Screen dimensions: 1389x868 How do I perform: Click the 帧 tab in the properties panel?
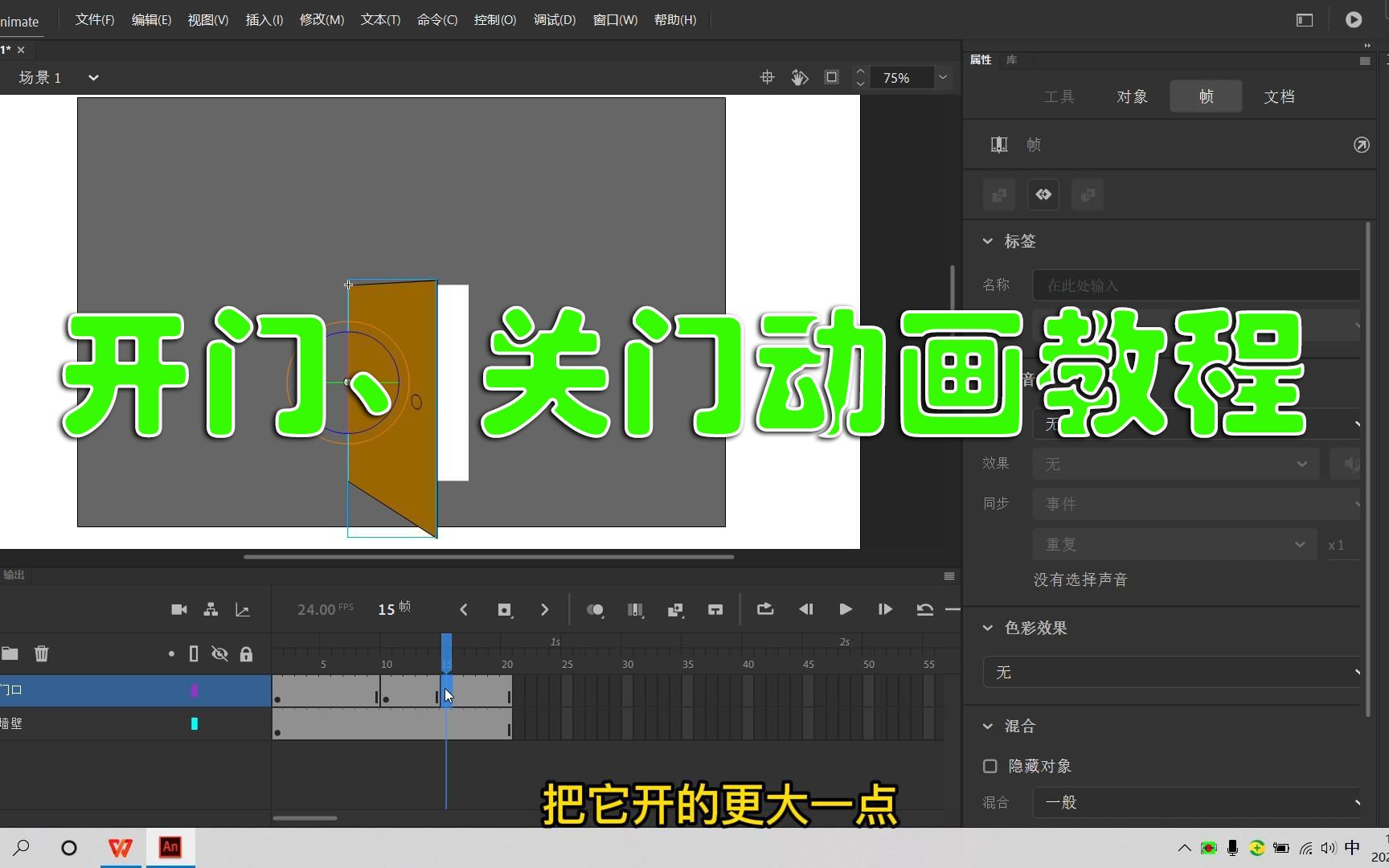[1205, 96]
